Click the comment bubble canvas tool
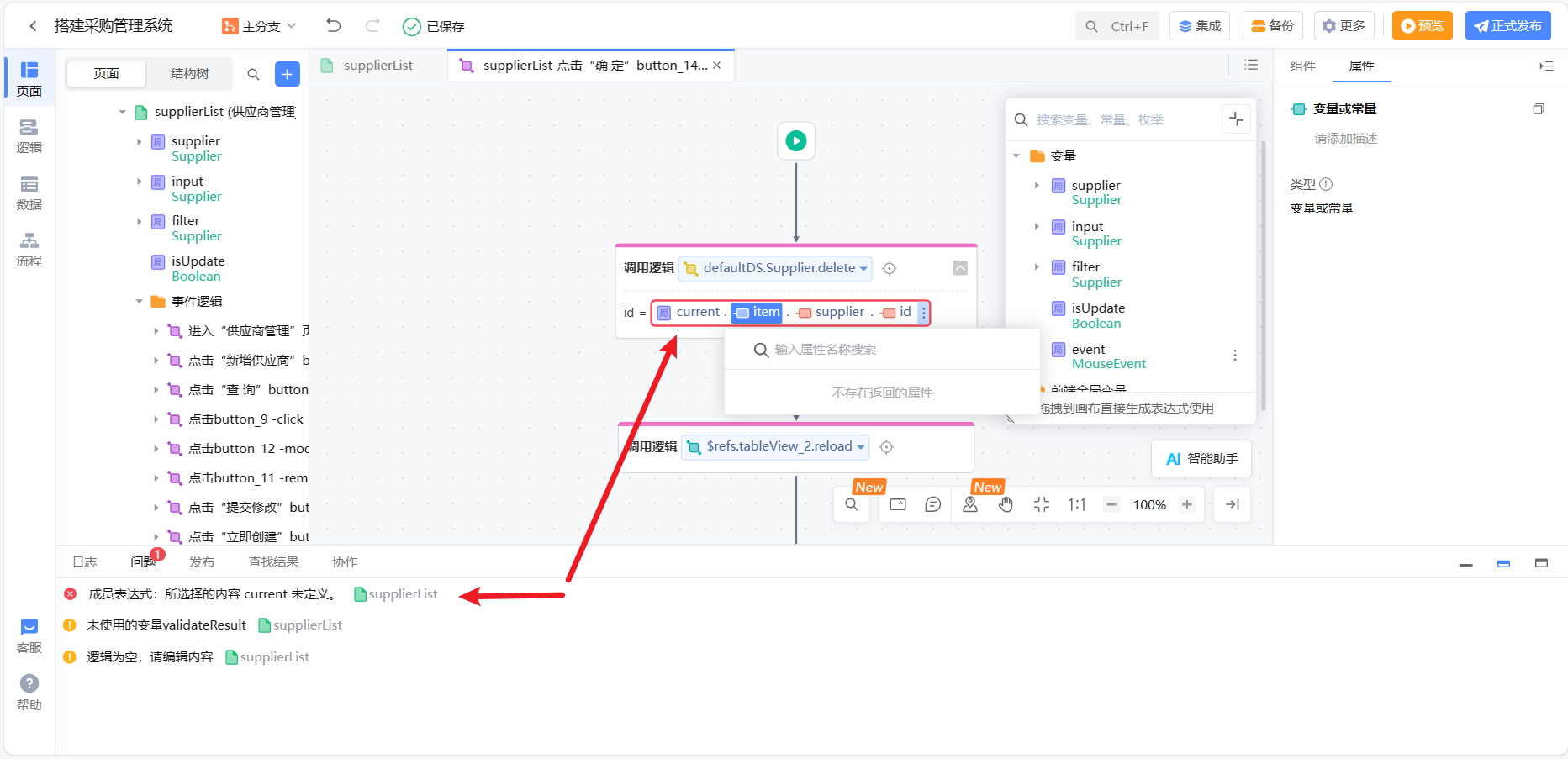Screen dimensions: 1568x759 pos(933,505)
